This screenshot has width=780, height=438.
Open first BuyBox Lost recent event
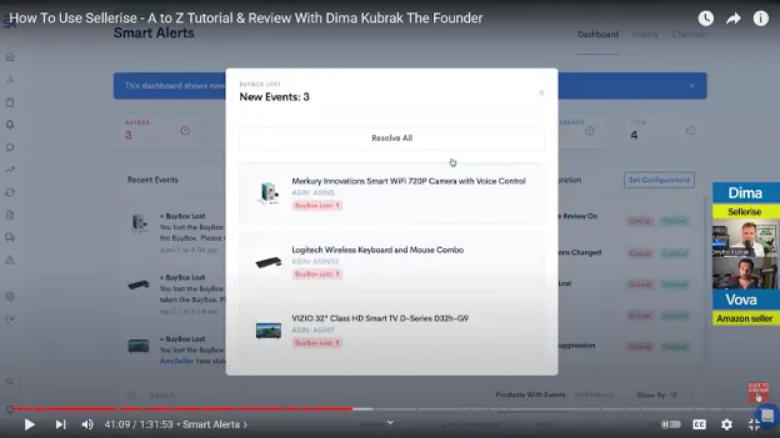tap(175, 232)
